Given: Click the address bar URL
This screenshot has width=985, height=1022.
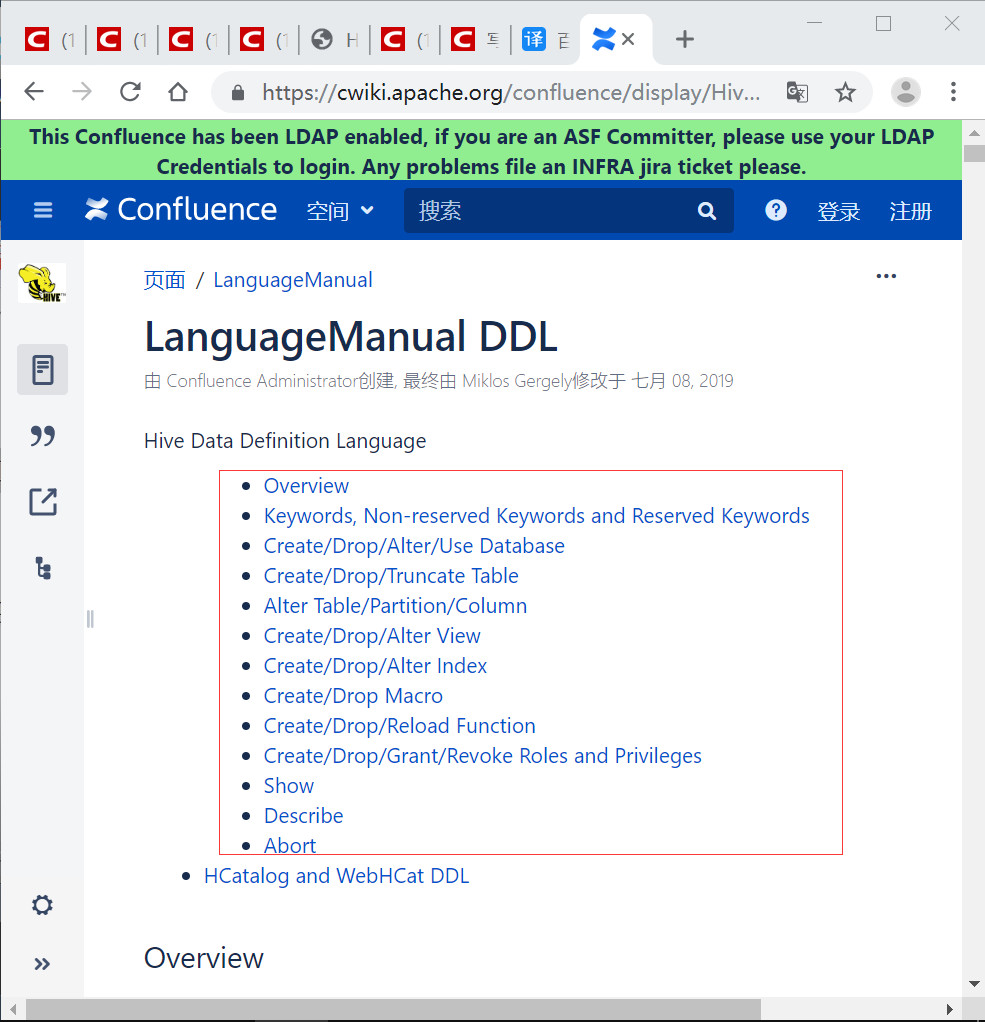Looking at the screenshot, I should click(x=511, y=93).
